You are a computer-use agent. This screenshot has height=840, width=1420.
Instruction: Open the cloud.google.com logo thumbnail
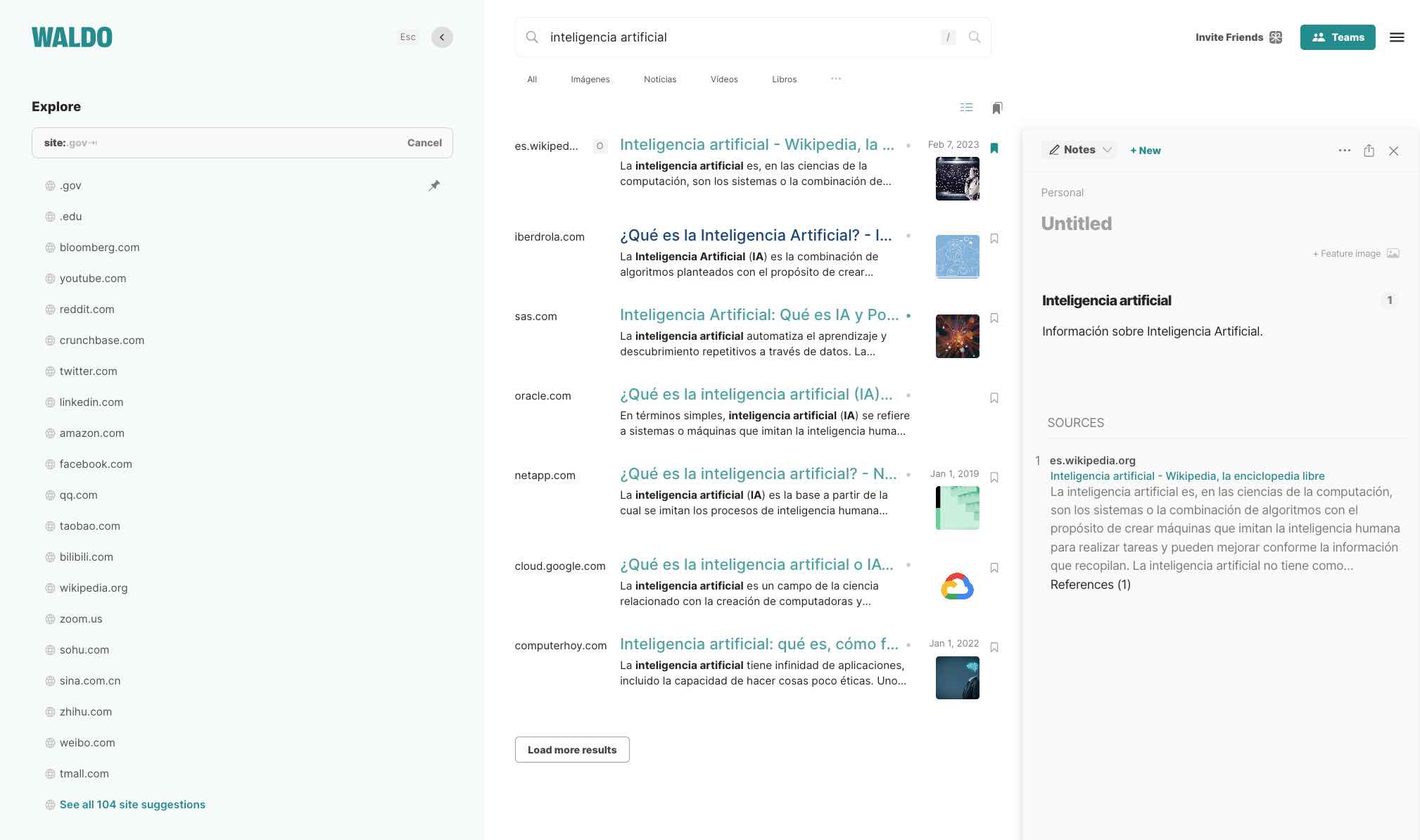pos(957,586)
